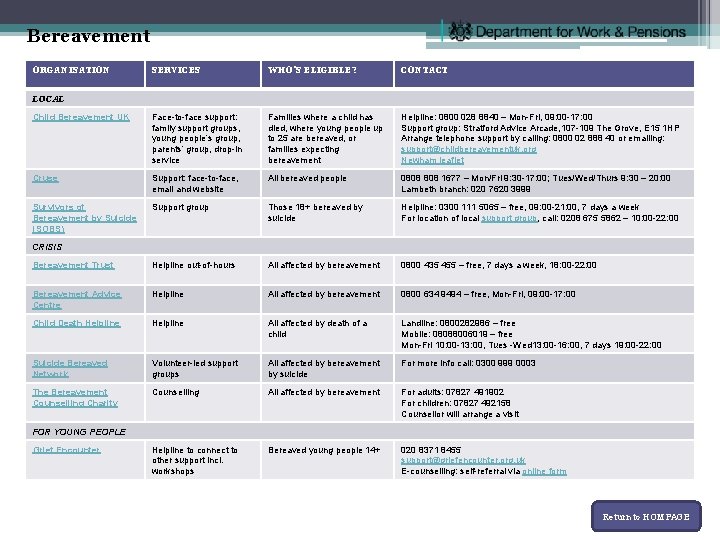Open the e-counselling online form link
Viewport: 720px width, 540px height.
pyautogui.click(x=545, y=472)
